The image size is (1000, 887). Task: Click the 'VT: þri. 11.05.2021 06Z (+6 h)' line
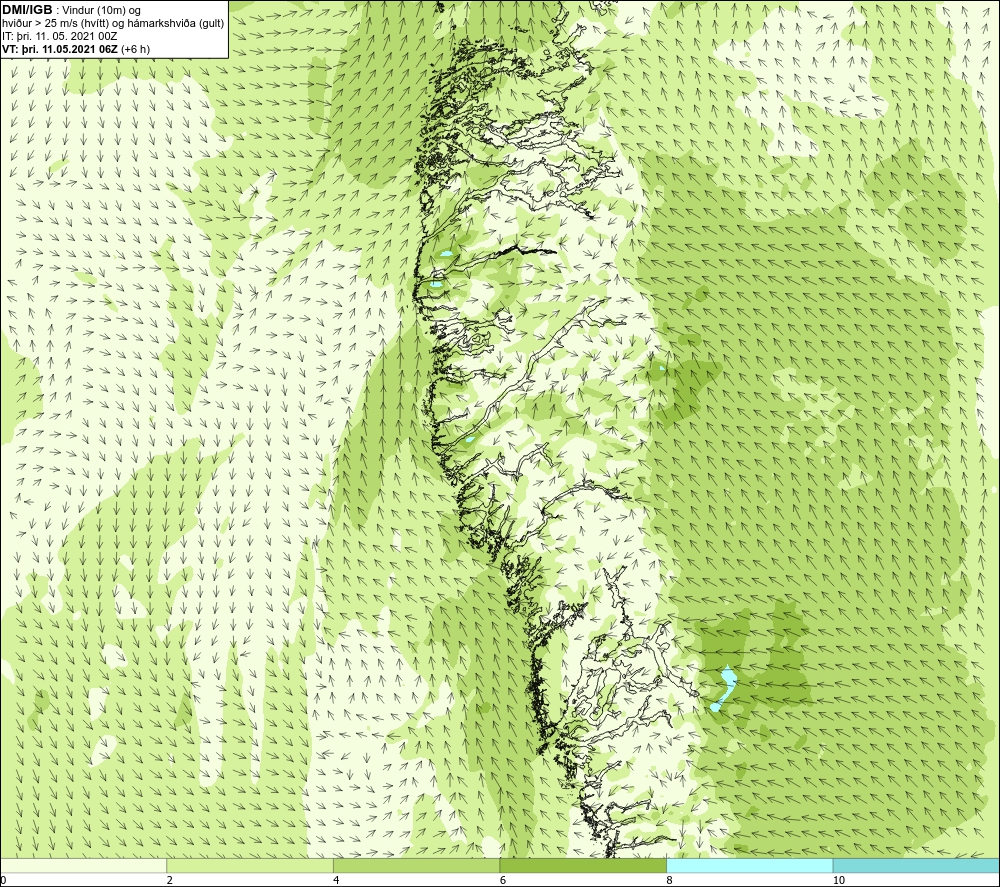click(x=76, y=48)
